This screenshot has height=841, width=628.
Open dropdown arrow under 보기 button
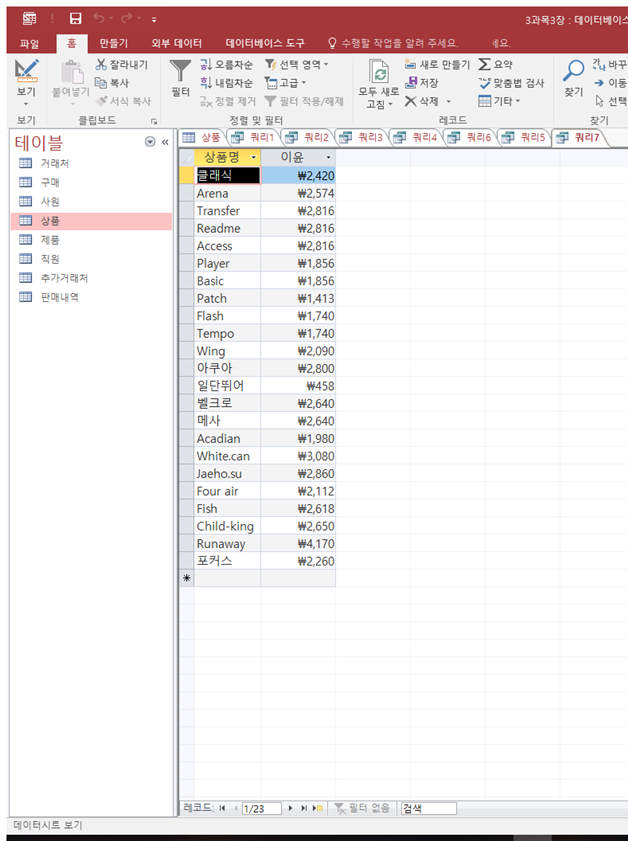click(26, 104)
